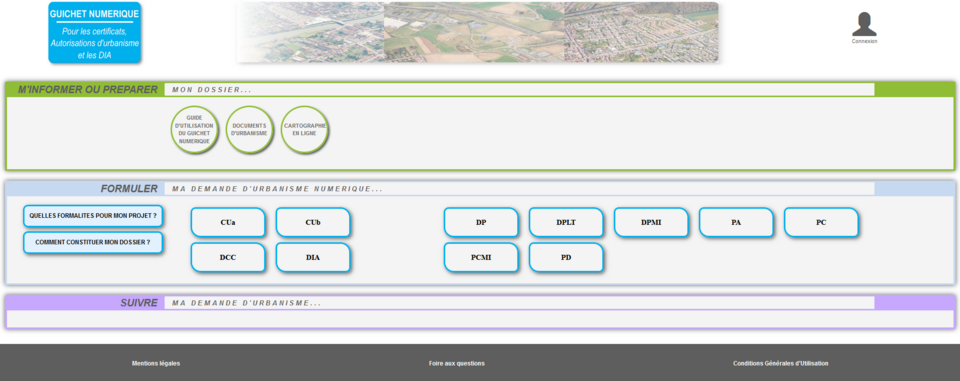960x381 pixels.
Task: Open Foire aux questions link
Action: click(457, 363)
